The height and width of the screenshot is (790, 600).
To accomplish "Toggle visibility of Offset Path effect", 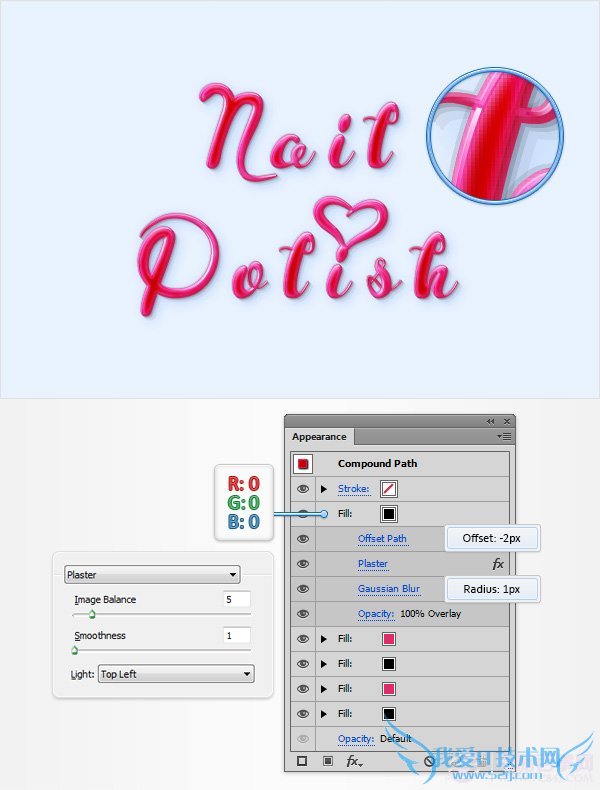I will click(303, 539).
